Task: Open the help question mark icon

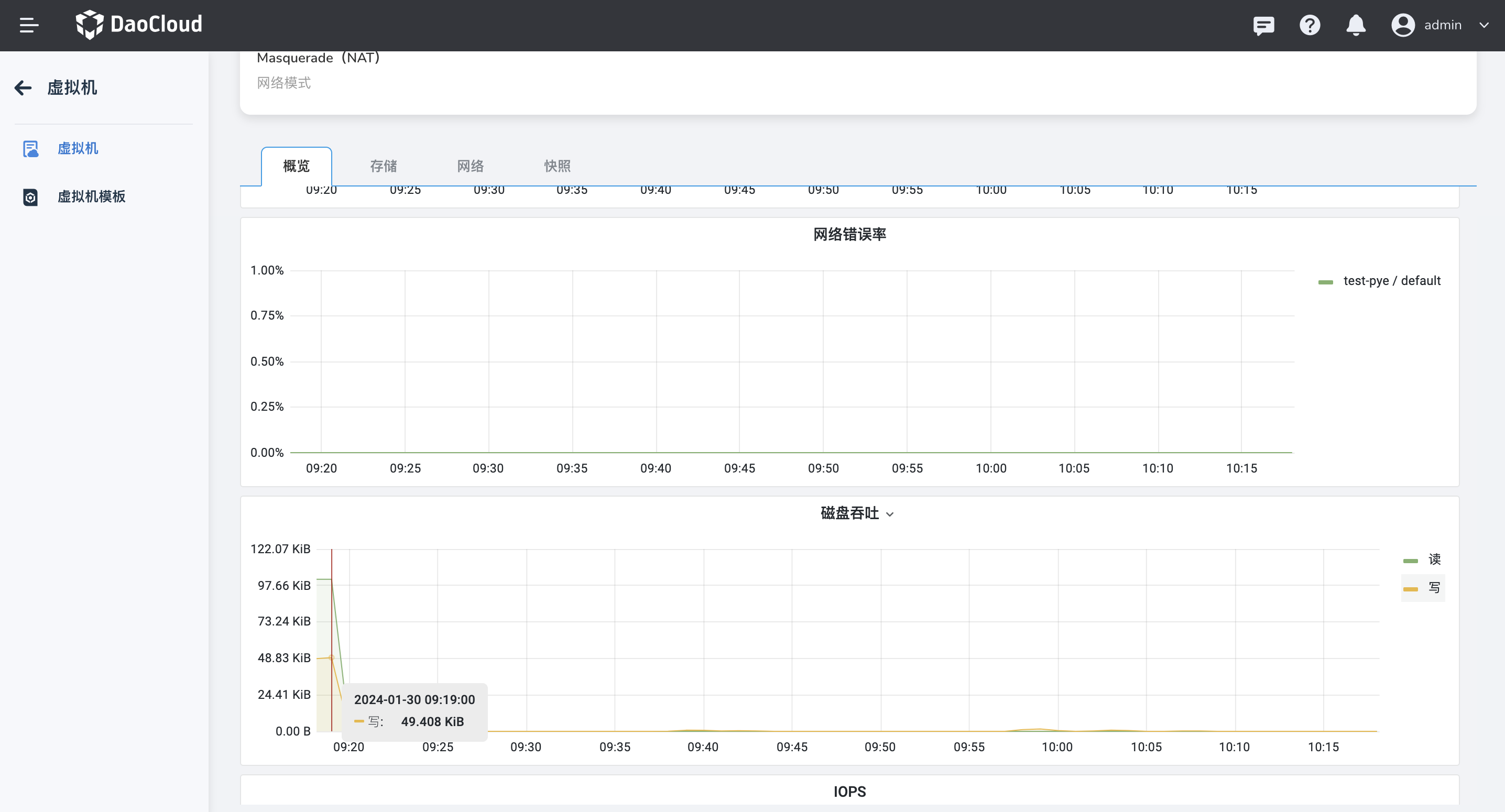Action: (1310, 25)
